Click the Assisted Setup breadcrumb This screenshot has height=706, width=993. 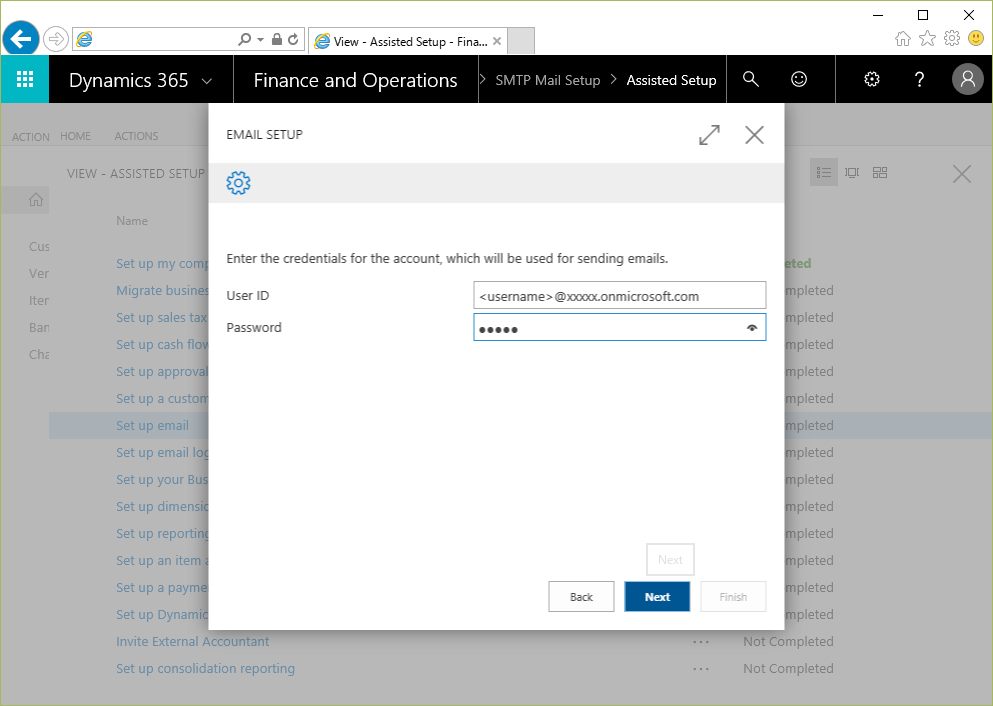click(x=671, y=80)
